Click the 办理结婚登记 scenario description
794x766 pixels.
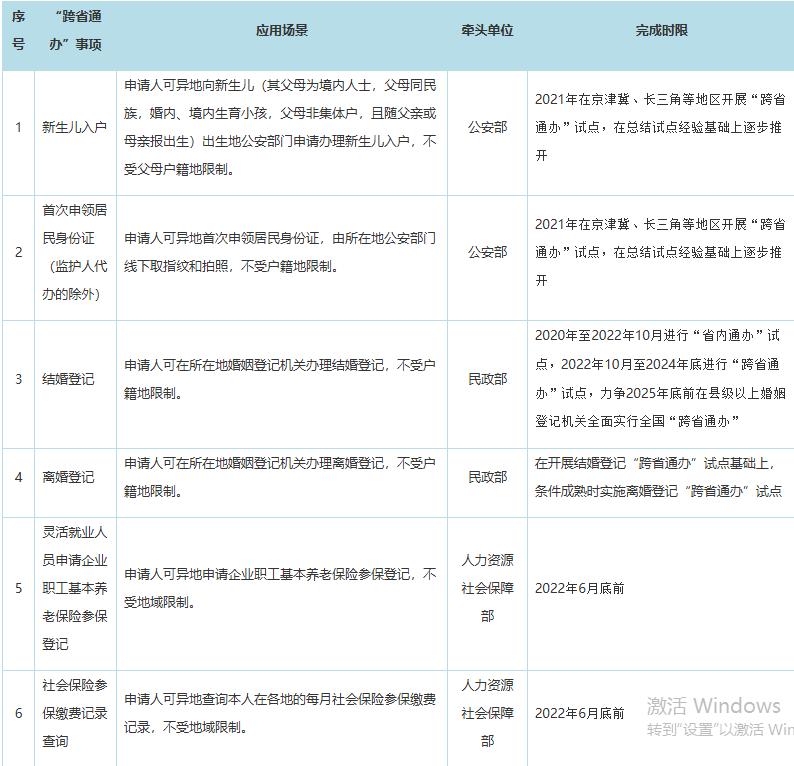coord(280,379)
